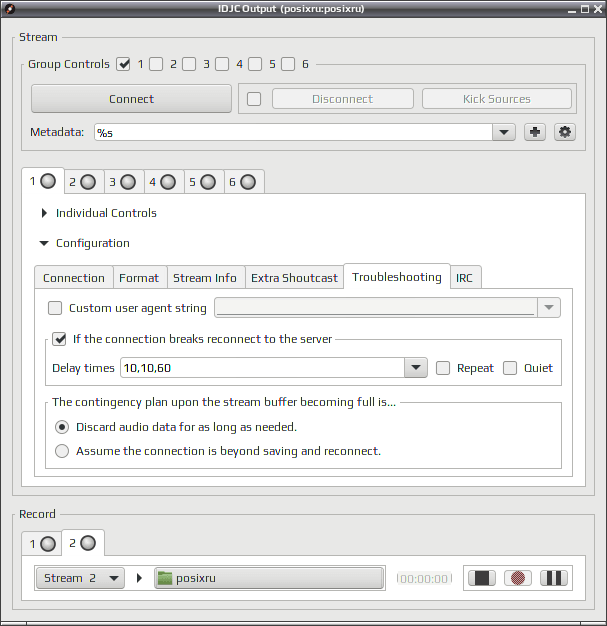Image resolution: width=607 pixels, height=626 pixels.
Task: Click the Delay times input field
Action: [262, 368]
